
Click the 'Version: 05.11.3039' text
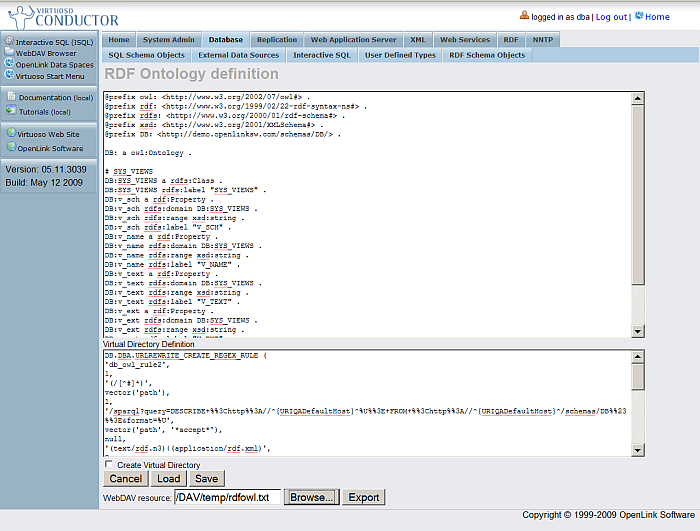(46, 170)
